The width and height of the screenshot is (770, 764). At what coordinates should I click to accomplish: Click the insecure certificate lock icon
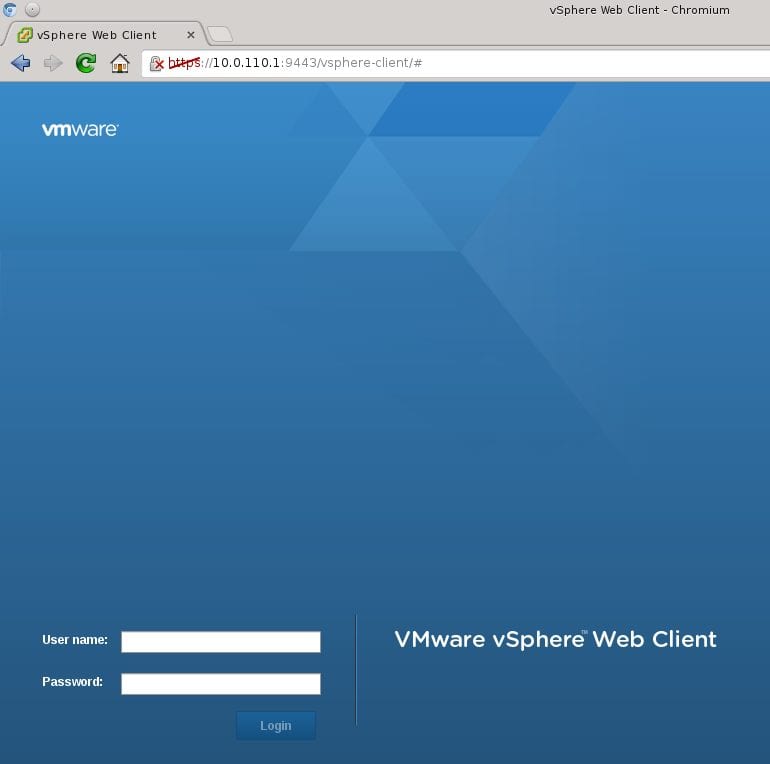tap(156, 63)
